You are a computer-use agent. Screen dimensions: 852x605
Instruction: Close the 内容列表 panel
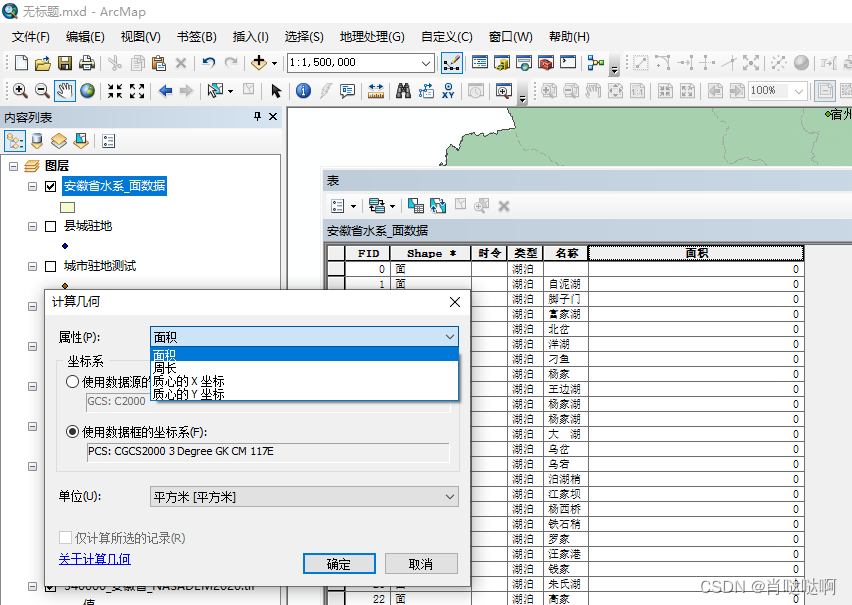pyautogui.click(x=273, y=116)
